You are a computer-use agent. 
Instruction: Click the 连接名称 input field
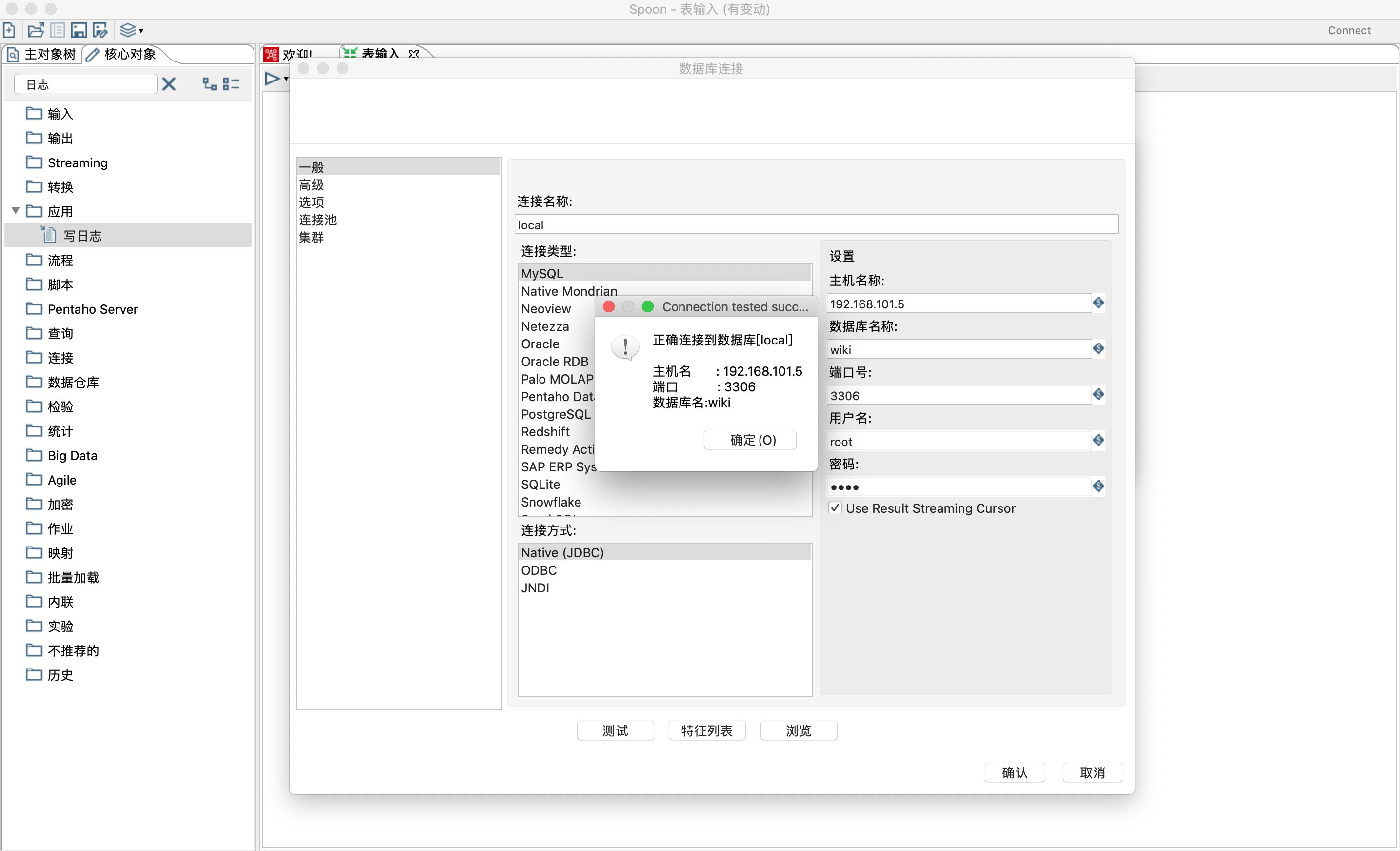pos(815,224)
